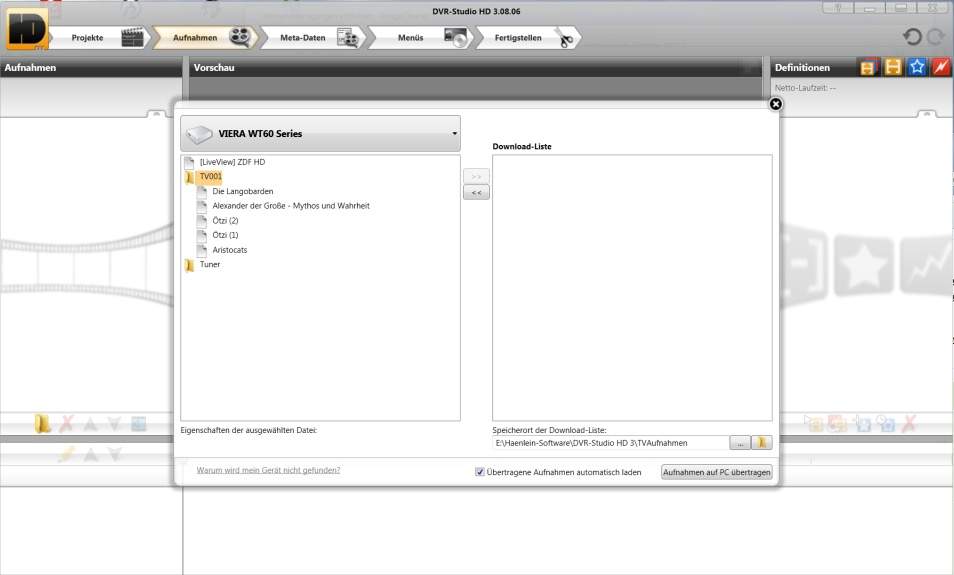
Task: Select the recording Ötzi (1)
Action: tap(225, 235)
